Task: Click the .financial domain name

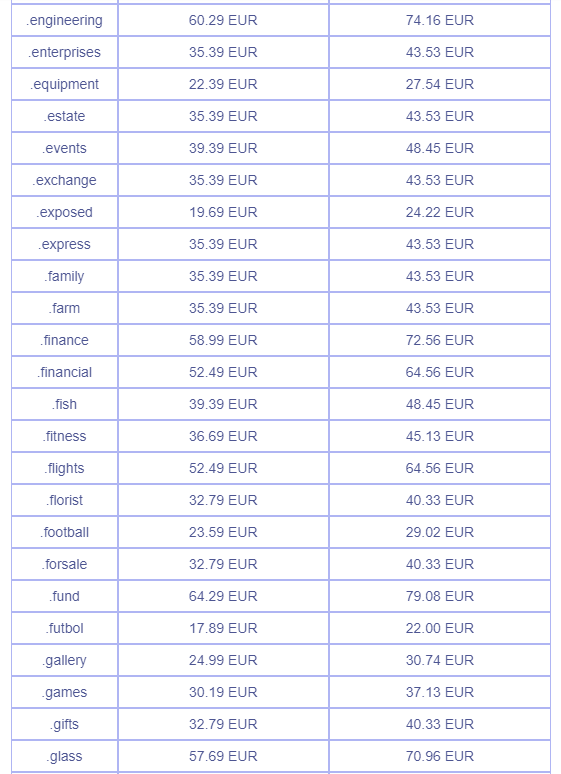Action: click(65, 372)
